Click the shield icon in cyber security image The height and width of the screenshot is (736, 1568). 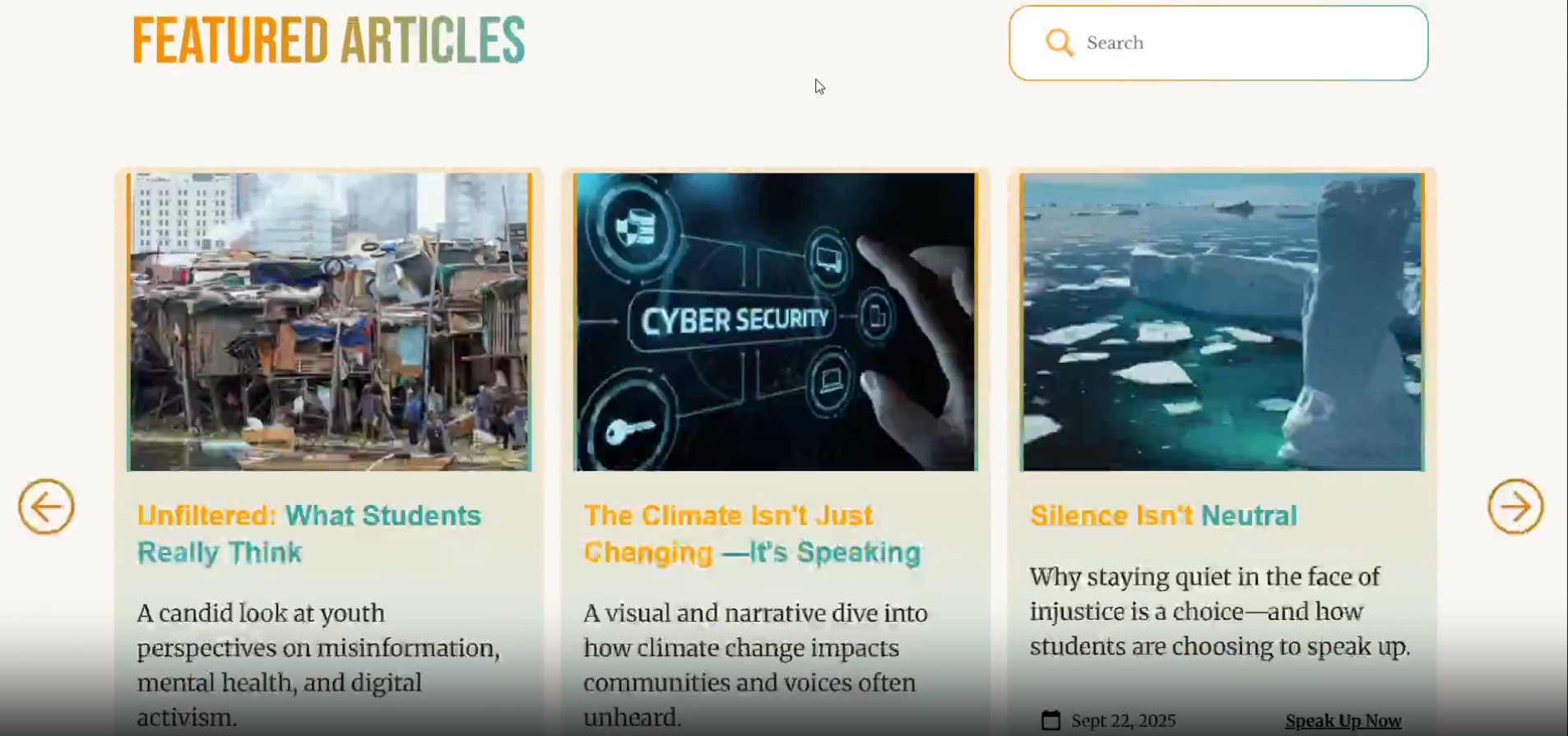[635, 228]
